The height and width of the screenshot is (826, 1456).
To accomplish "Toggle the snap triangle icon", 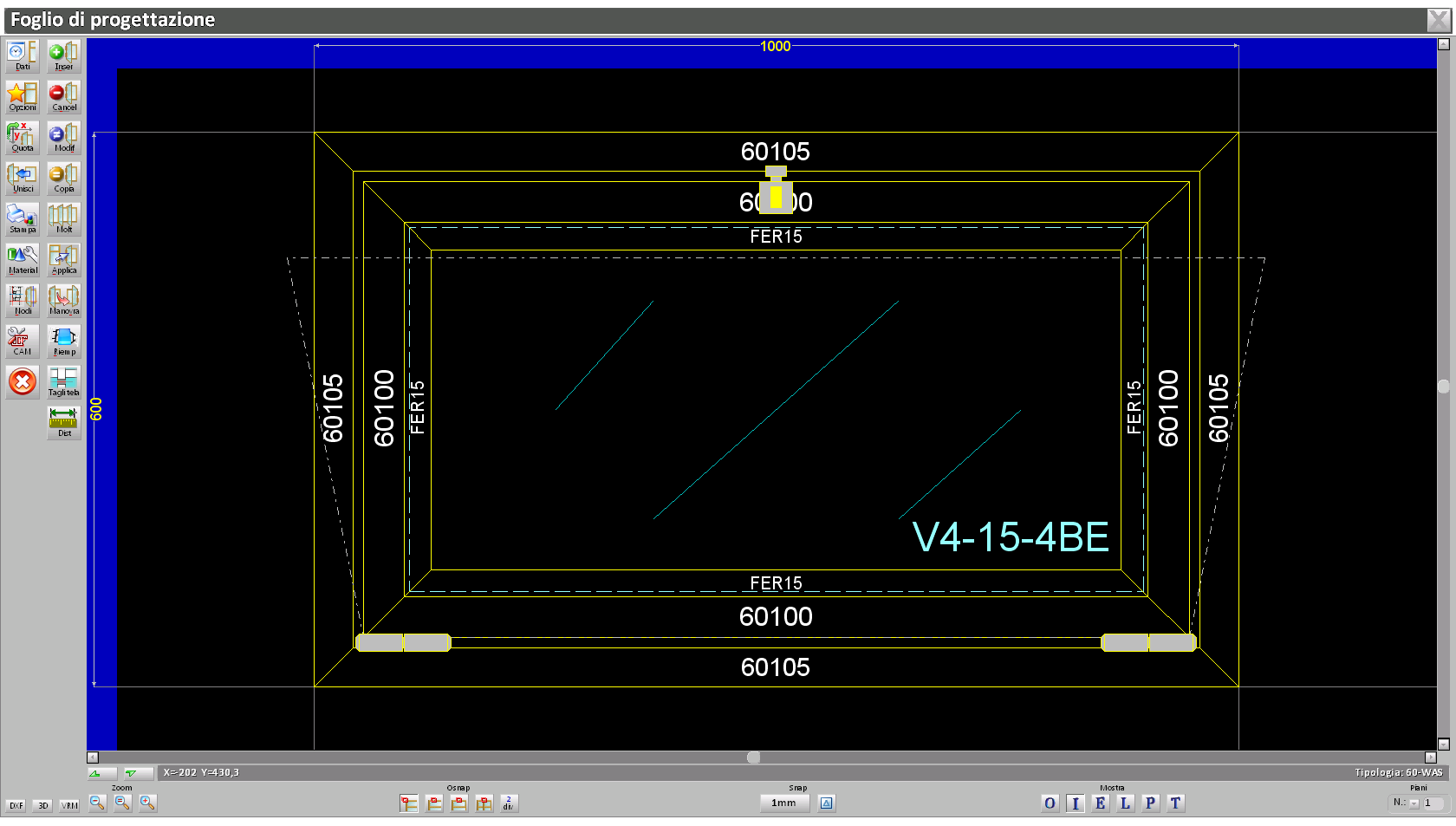I will pos(827,803).
